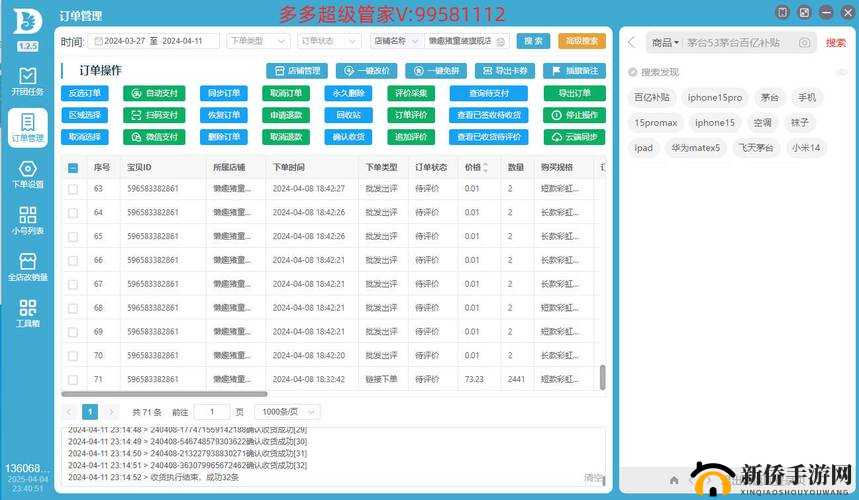The image size is (859, 500).
Task: Click the table's vertical scrollbar thumb
Action: click(603, 377)
